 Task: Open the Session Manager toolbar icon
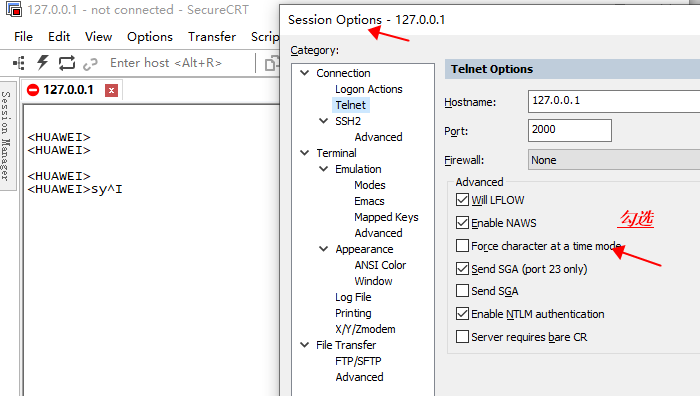[19, 63]
